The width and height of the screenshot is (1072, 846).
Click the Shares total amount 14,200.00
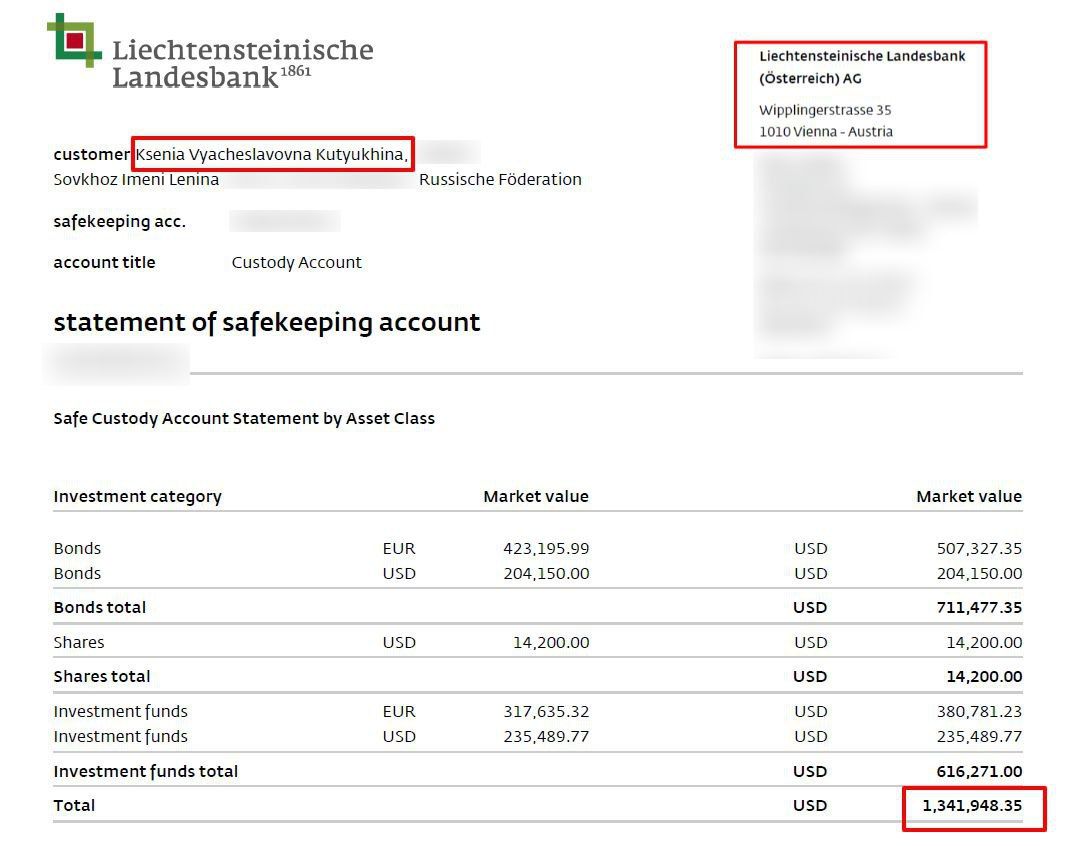click(x=984, y=676)
